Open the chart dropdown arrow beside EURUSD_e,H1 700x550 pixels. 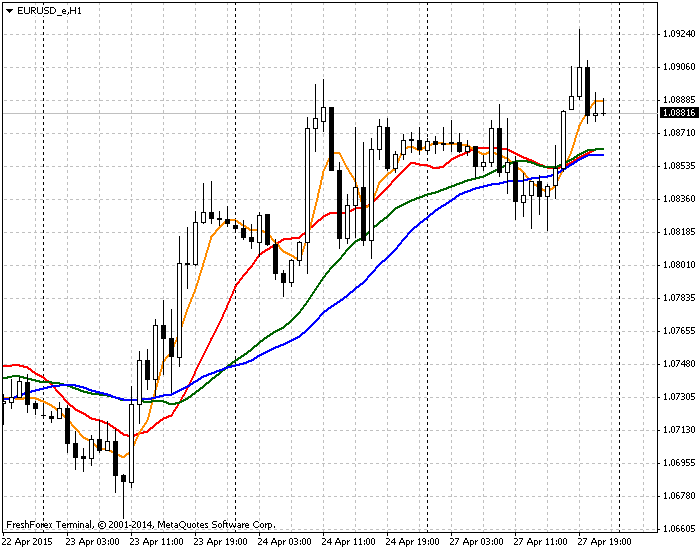(x=10, y=11)
